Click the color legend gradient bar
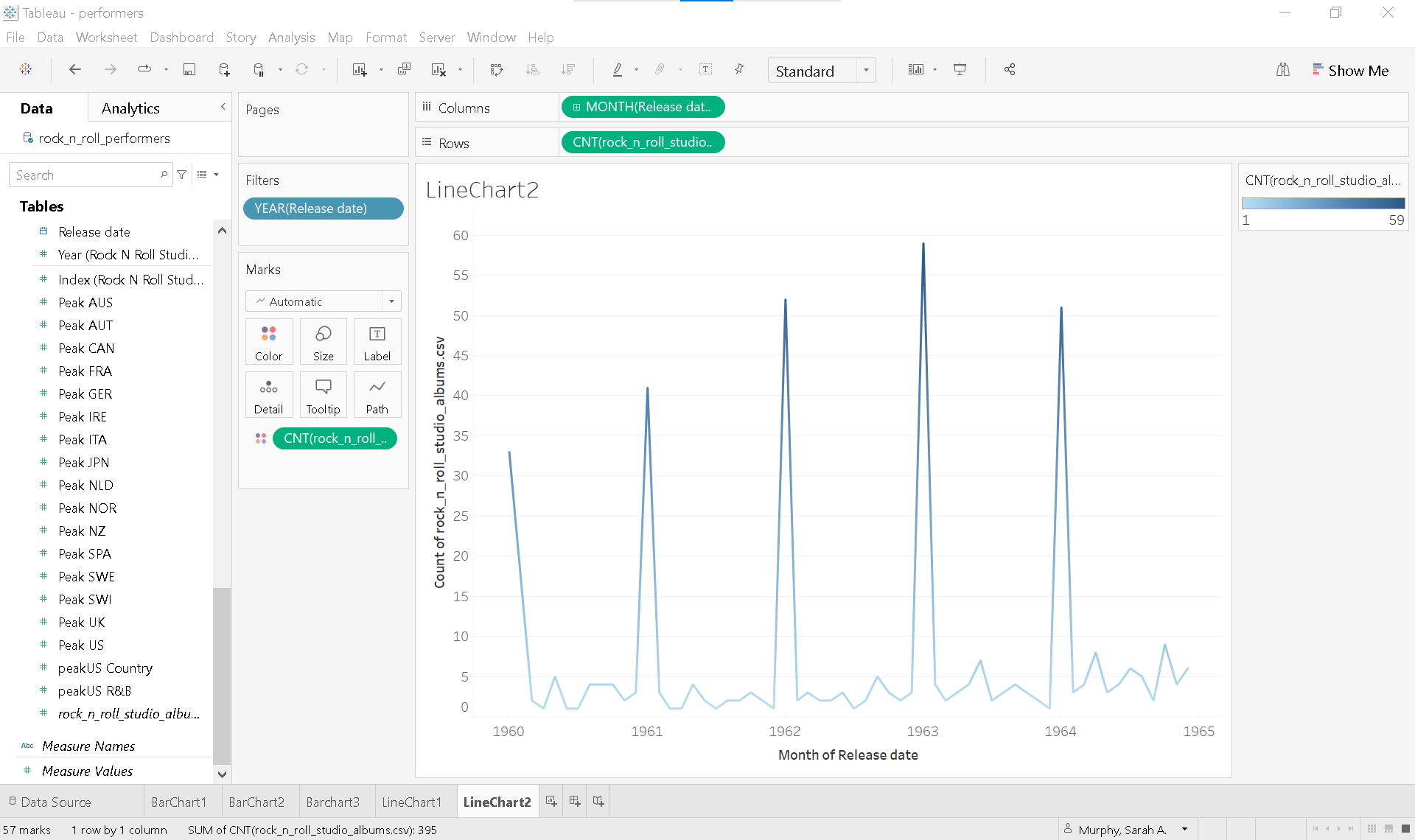This screenshot has height=840, width=1415. (1323, 203)
